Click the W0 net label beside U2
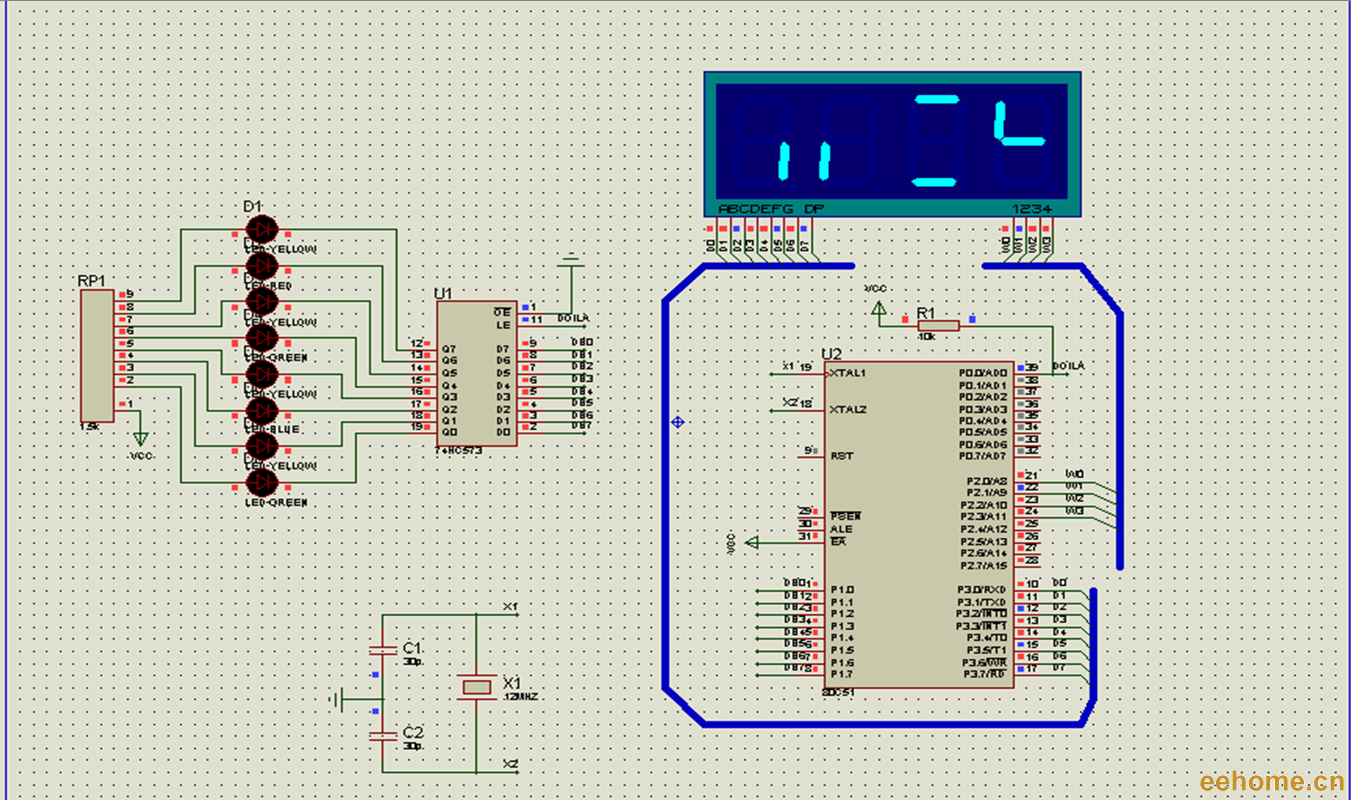Screen dimensions: 1351x800 point(1075,474)
